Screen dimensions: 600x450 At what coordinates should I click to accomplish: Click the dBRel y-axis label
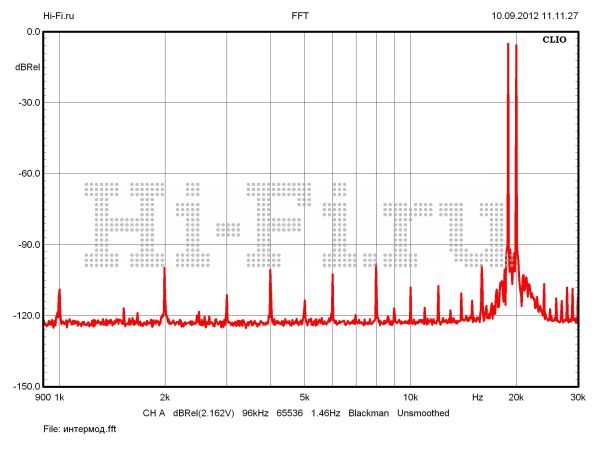click(27, 67)
